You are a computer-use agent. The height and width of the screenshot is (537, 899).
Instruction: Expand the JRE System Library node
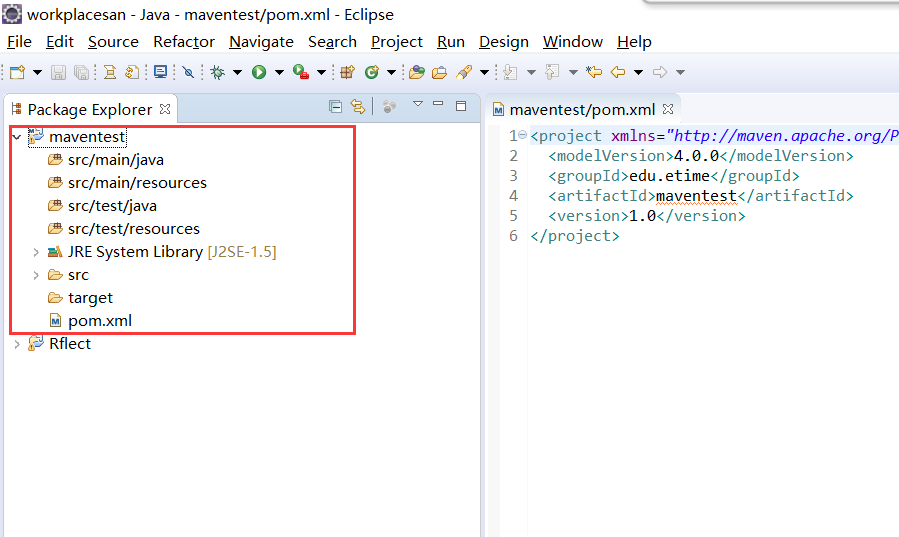[36, 252]
